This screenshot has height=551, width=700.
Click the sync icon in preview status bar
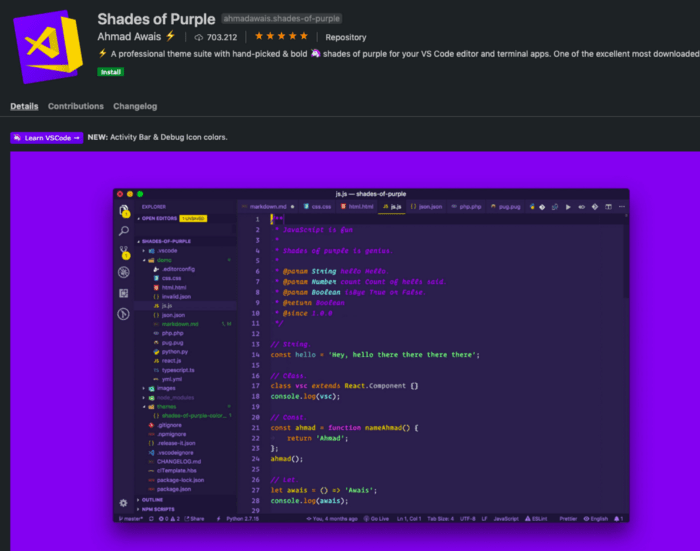pyautogui.click(x=151, y=519)
